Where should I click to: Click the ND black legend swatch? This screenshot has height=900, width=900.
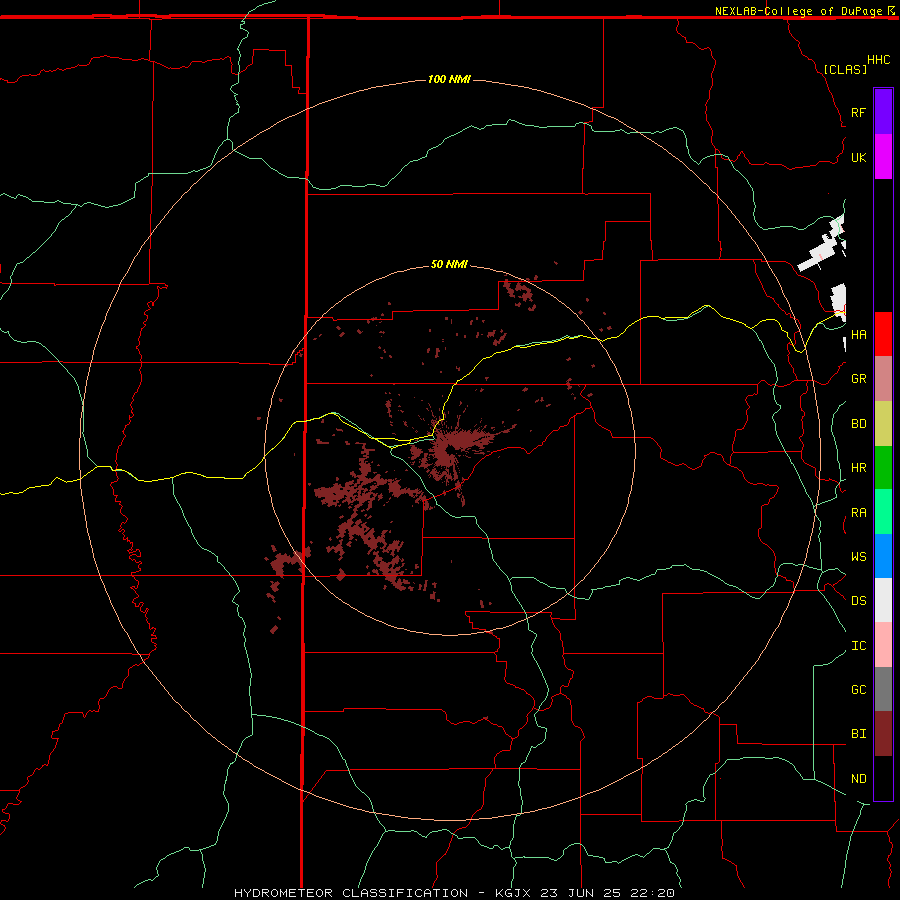883,778
